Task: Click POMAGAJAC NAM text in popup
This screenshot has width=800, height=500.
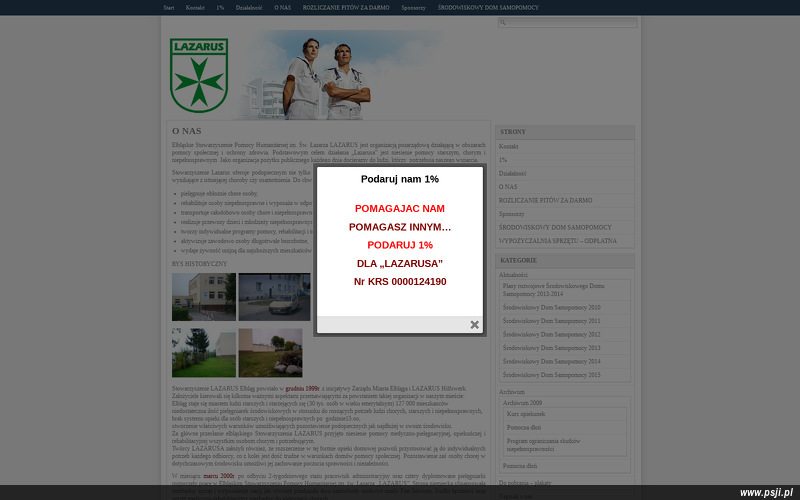Action: click(x=400, y=209)
